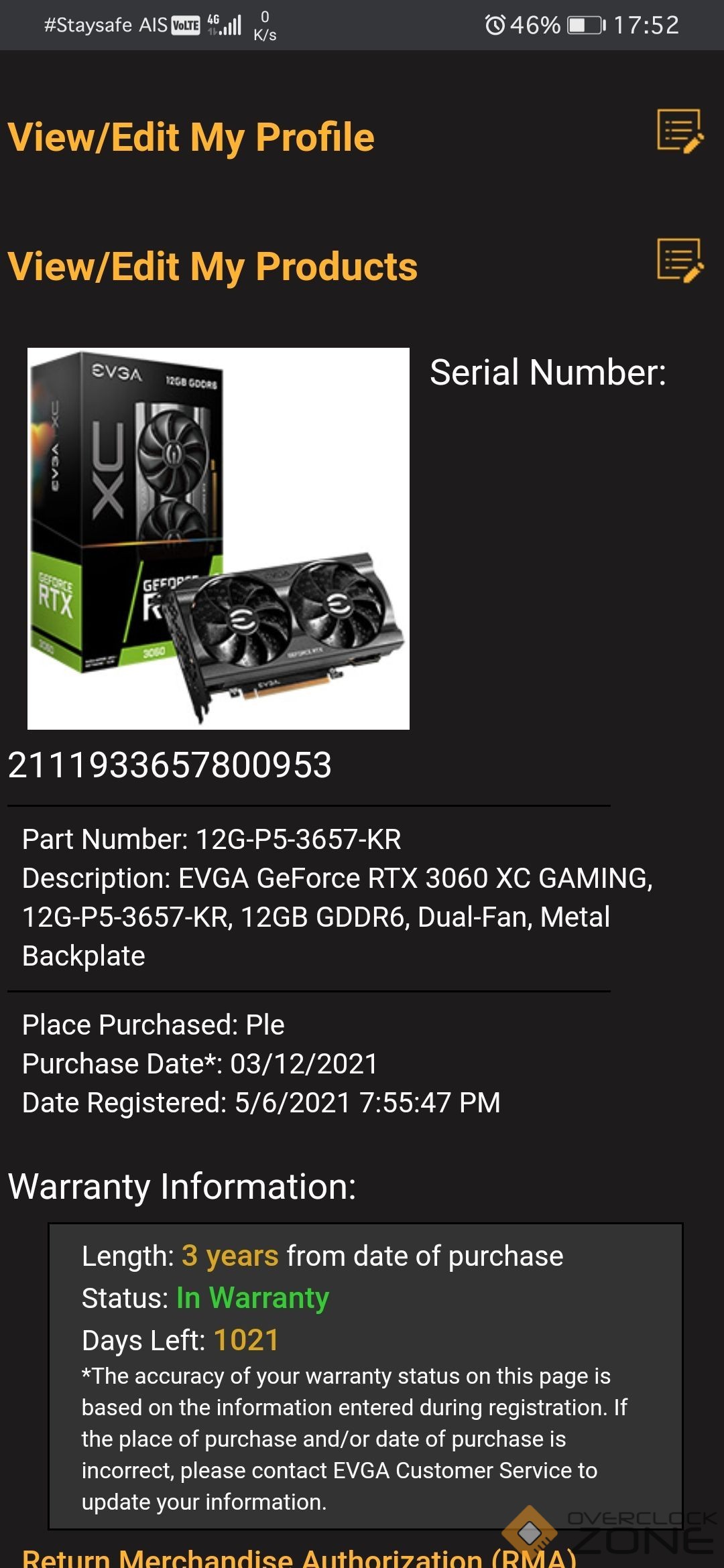Tap the 3 years warranty length text

(230, 1256)
